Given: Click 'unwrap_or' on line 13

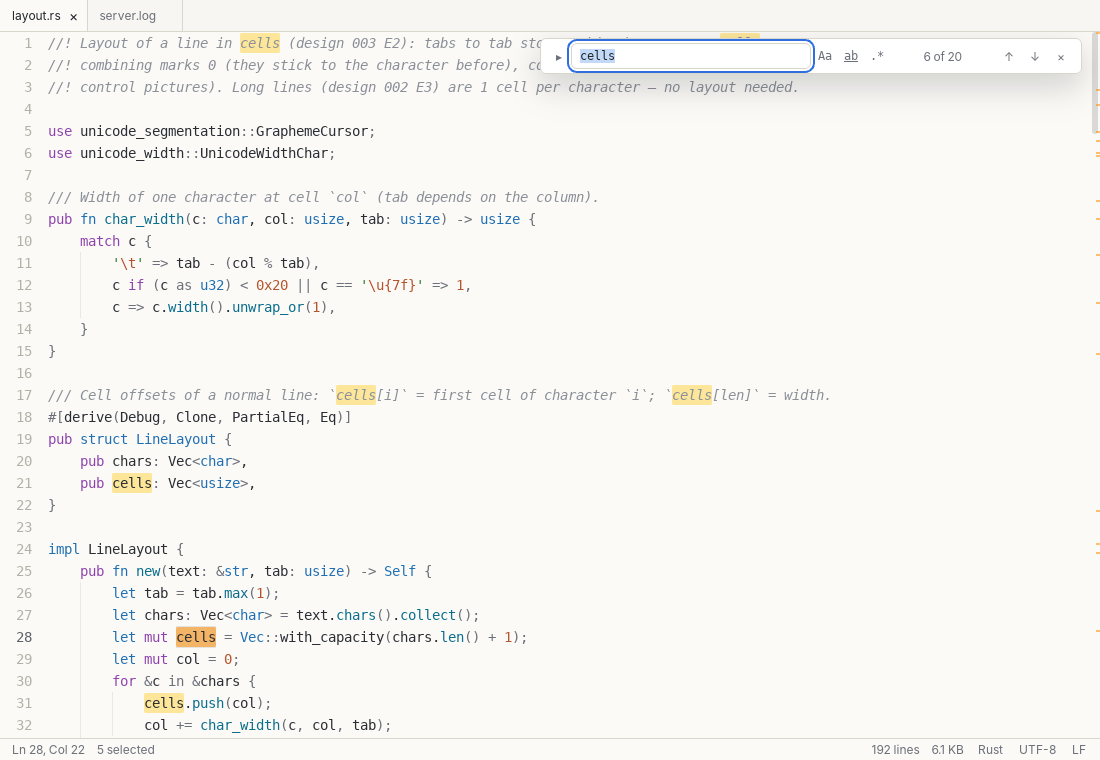Looking at the screenshot, I should [x=268, y=307].
